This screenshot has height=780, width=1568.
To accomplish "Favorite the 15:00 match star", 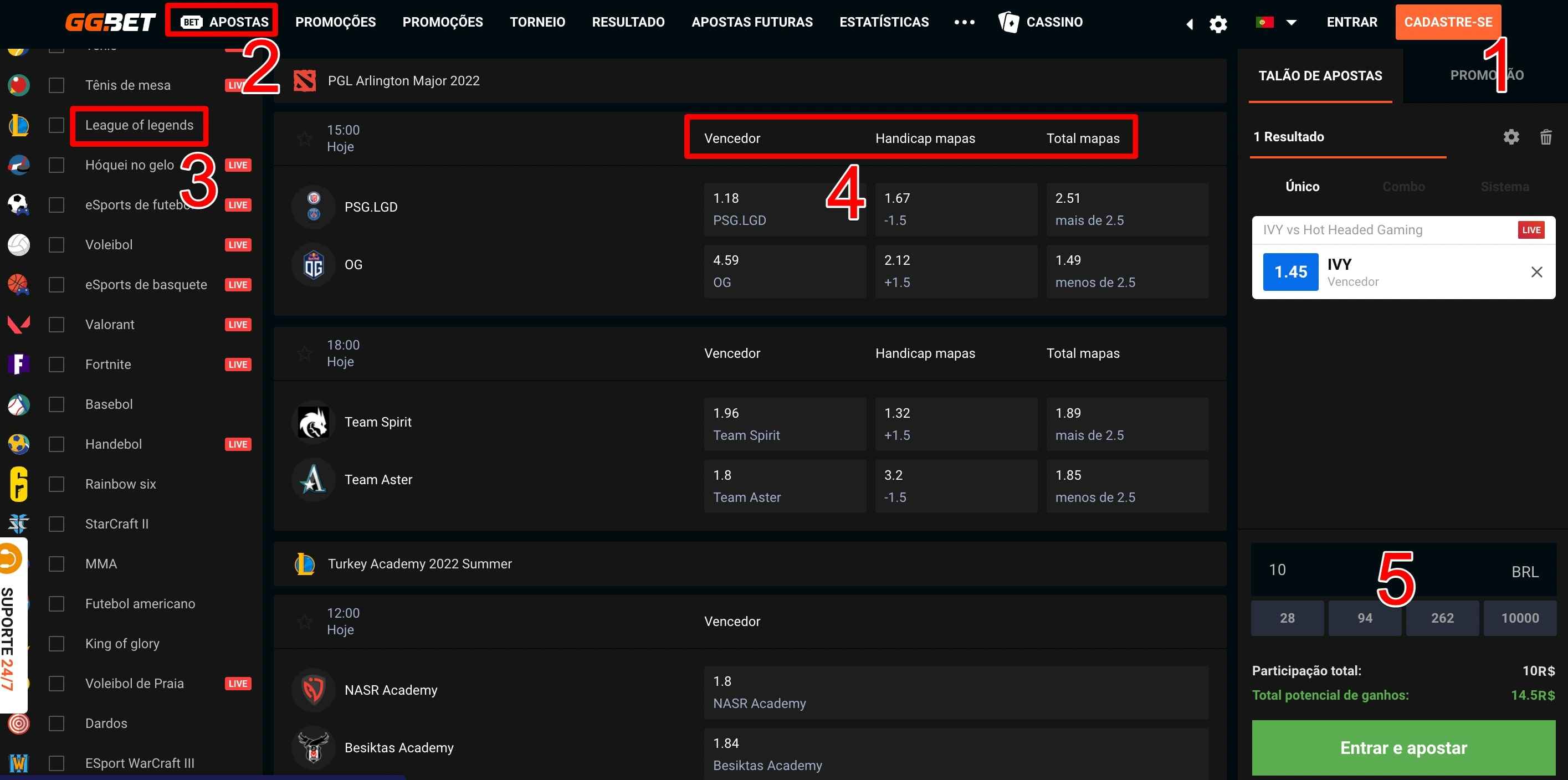I will pos(304,138).
